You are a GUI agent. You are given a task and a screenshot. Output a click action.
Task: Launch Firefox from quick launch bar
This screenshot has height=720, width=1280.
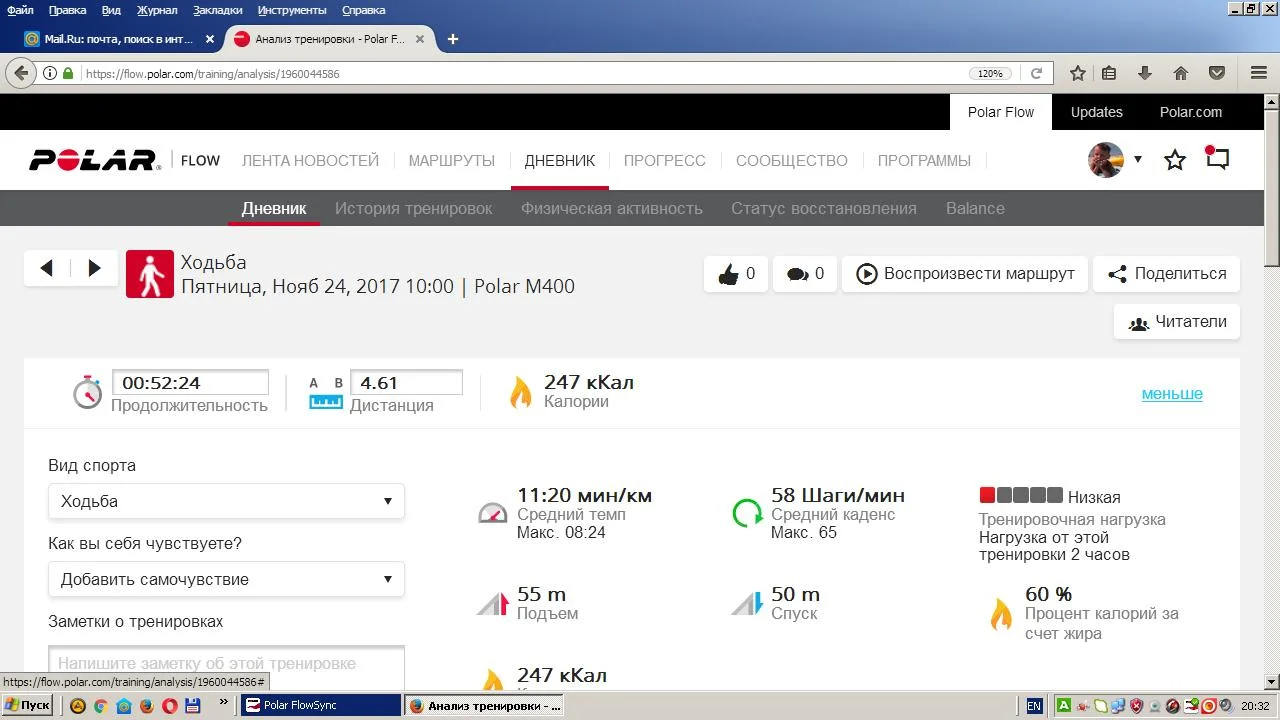click(x=147, y=706)
